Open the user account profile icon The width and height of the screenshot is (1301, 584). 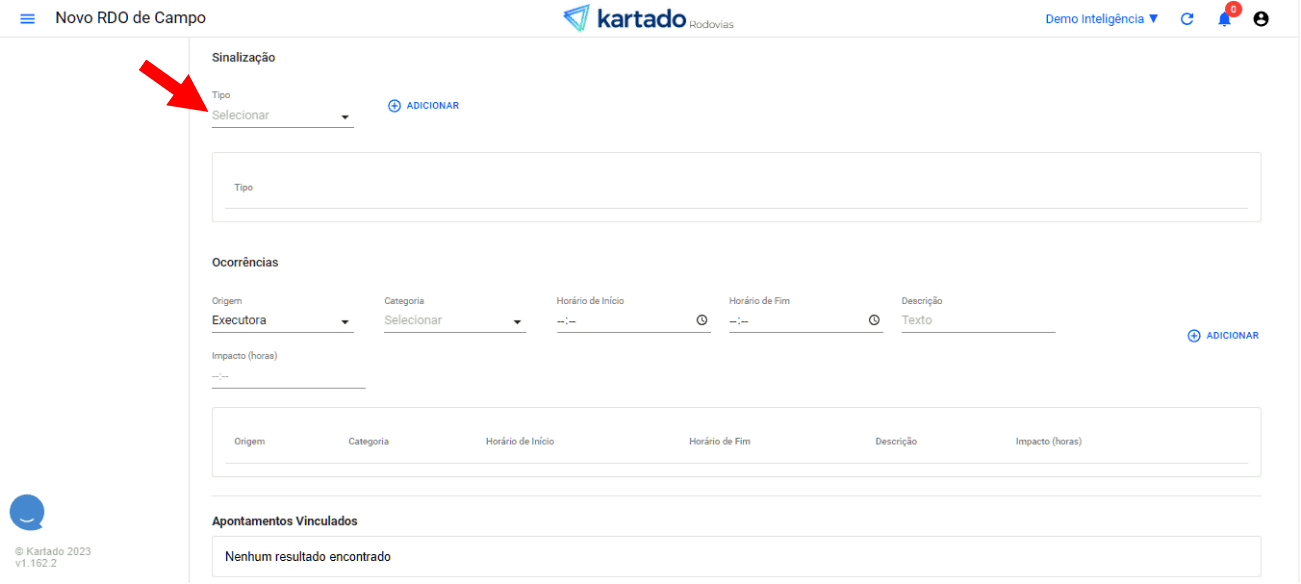click(1261, 19)
